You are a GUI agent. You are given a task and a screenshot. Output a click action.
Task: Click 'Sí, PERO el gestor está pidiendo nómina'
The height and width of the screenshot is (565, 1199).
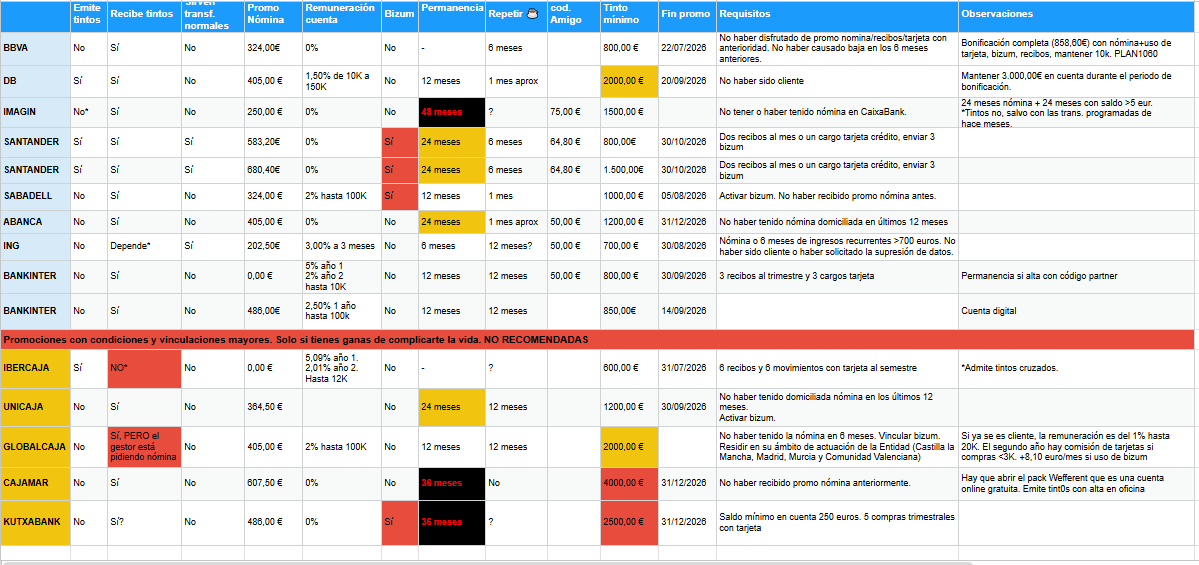pyautogui.click(x=145, y=446)
